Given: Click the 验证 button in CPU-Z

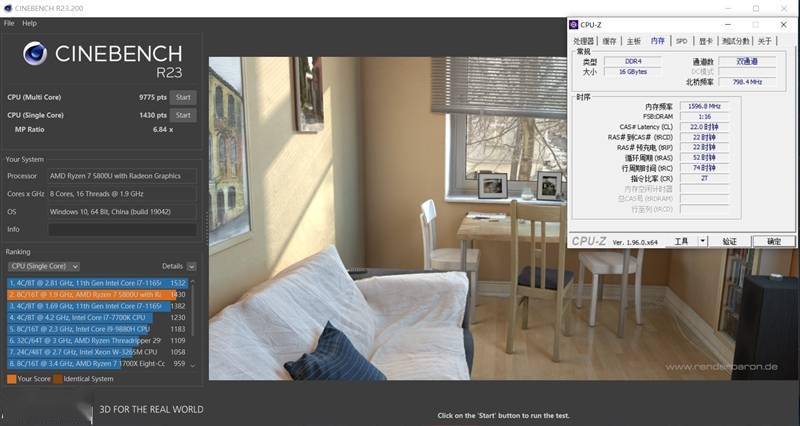Looking at the screenshot, I should pyautogui.click(x=730, y=241).
